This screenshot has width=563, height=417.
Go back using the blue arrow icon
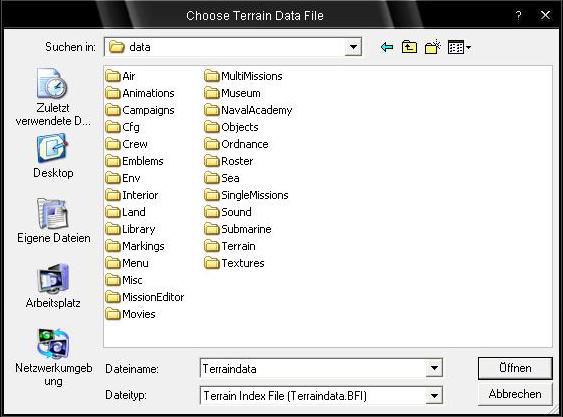[387, 47]
